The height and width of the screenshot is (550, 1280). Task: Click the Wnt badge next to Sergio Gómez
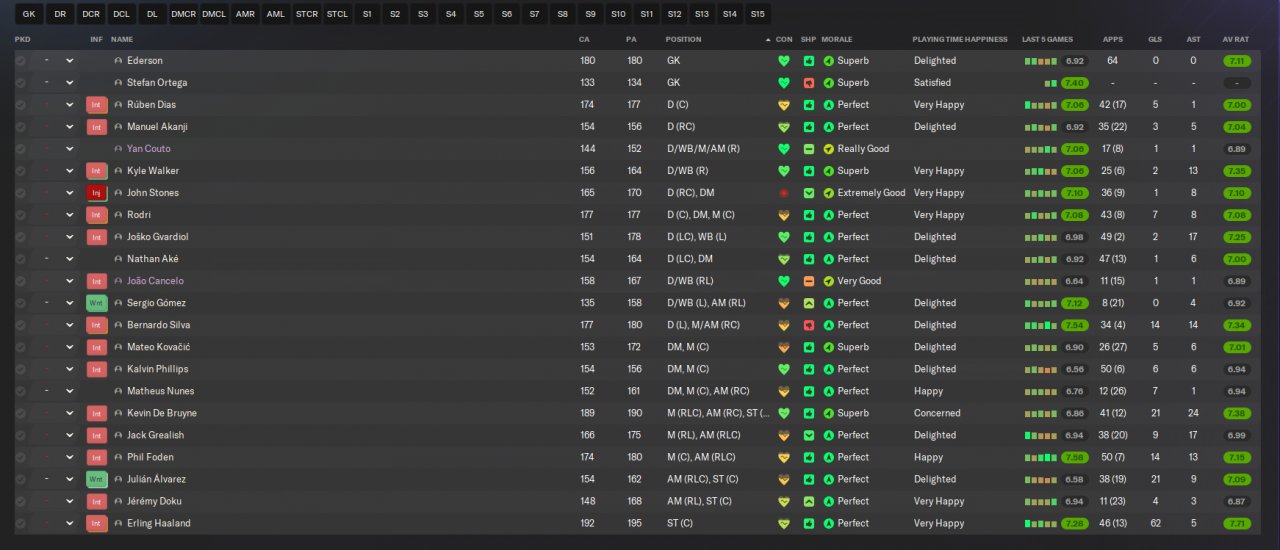[x=97, y=303]
